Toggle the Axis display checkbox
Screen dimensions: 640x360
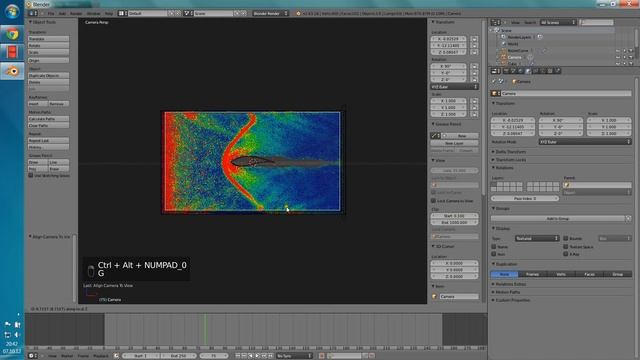pyautogui.click(x=494, y=254)
